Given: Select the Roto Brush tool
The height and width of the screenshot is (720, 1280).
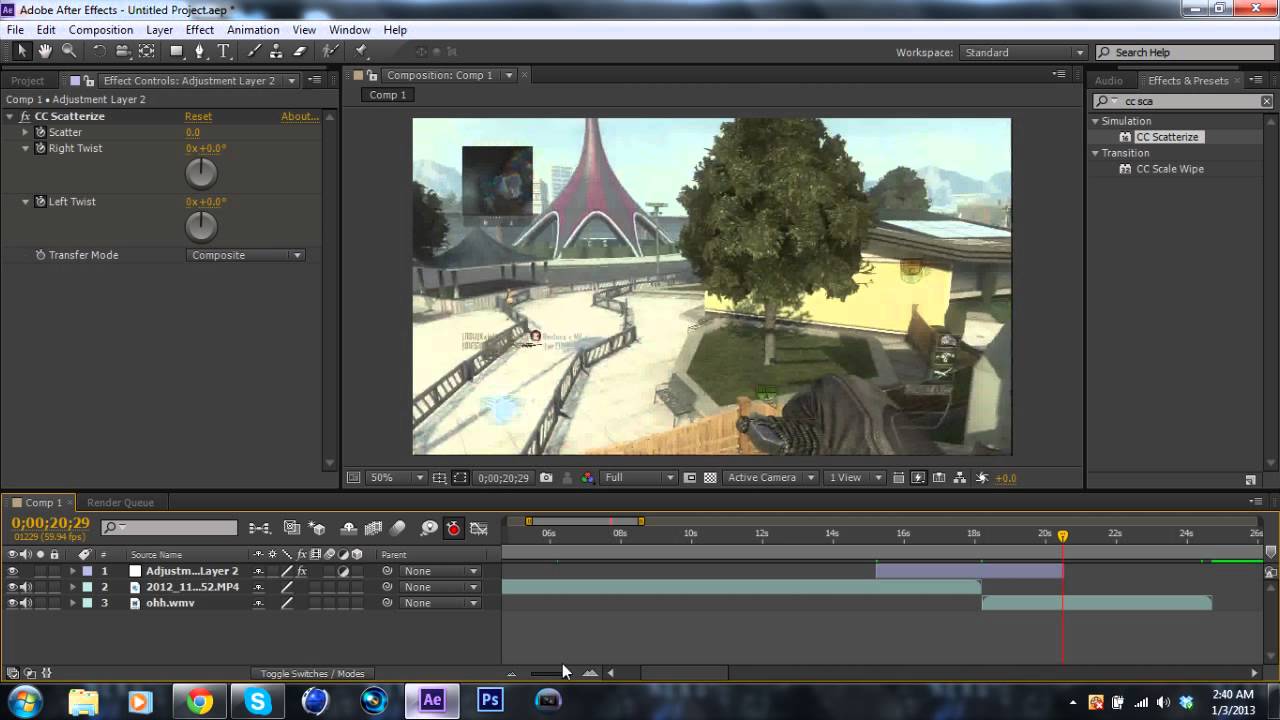Looking at the screenshot, I should 330,51.
